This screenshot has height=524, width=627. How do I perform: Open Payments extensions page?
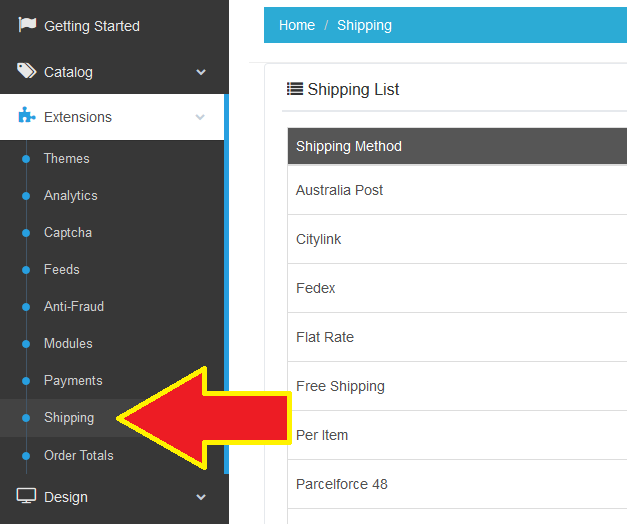tap(73, 380)
